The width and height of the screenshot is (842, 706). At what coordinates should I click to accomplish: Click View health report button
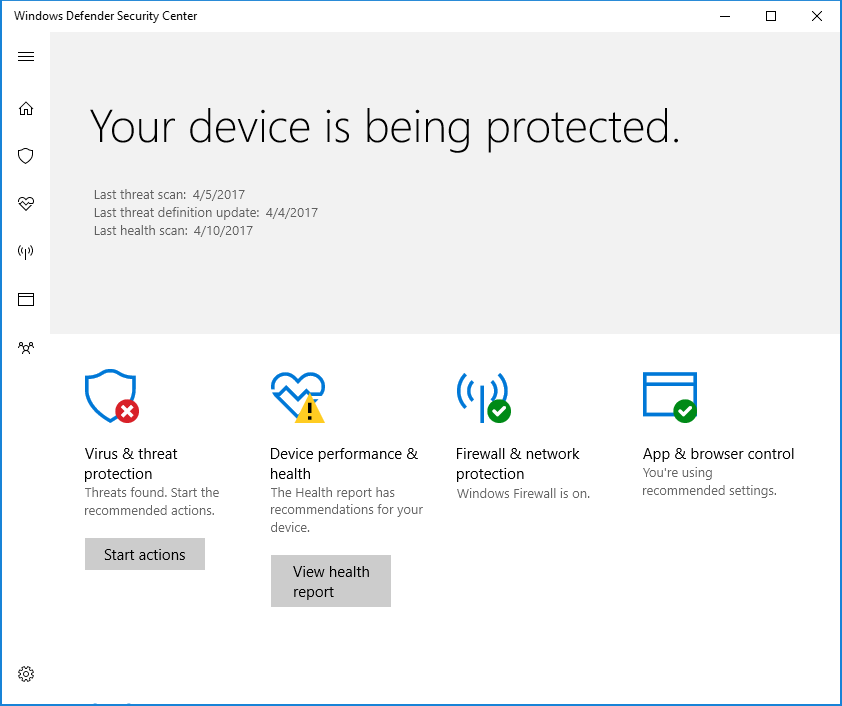click(331, 581)
